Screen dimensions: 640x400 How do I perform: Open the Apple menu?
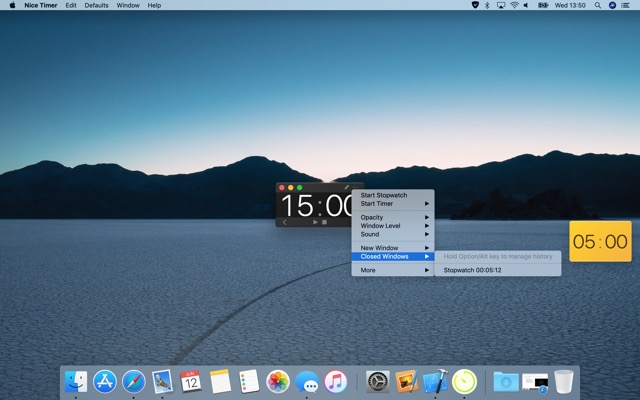[12, 5]
